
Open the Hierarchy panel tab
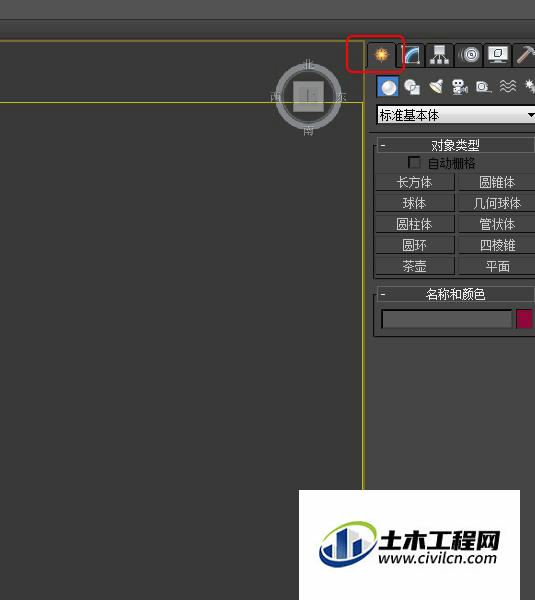(x=439, y=55)
